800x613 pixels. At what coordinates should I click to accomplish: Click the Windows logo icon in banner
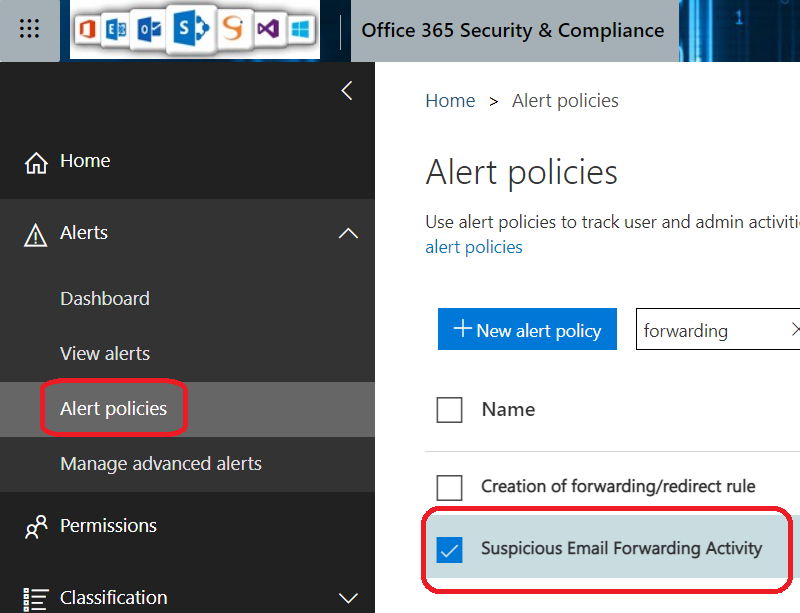[x=298, y=30]
